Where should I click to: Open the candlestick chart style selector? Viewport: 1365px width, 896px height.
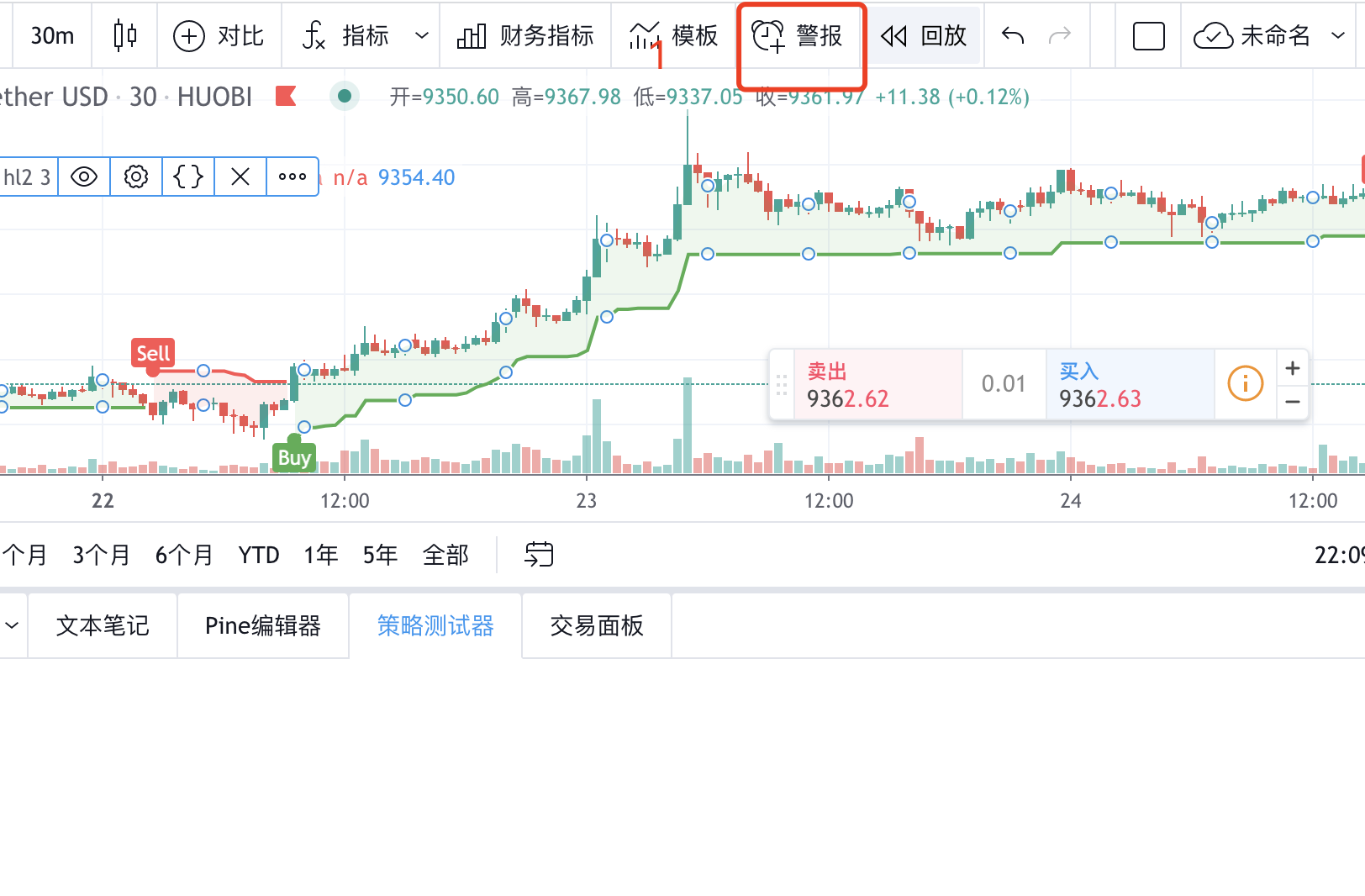coord(125,35)
